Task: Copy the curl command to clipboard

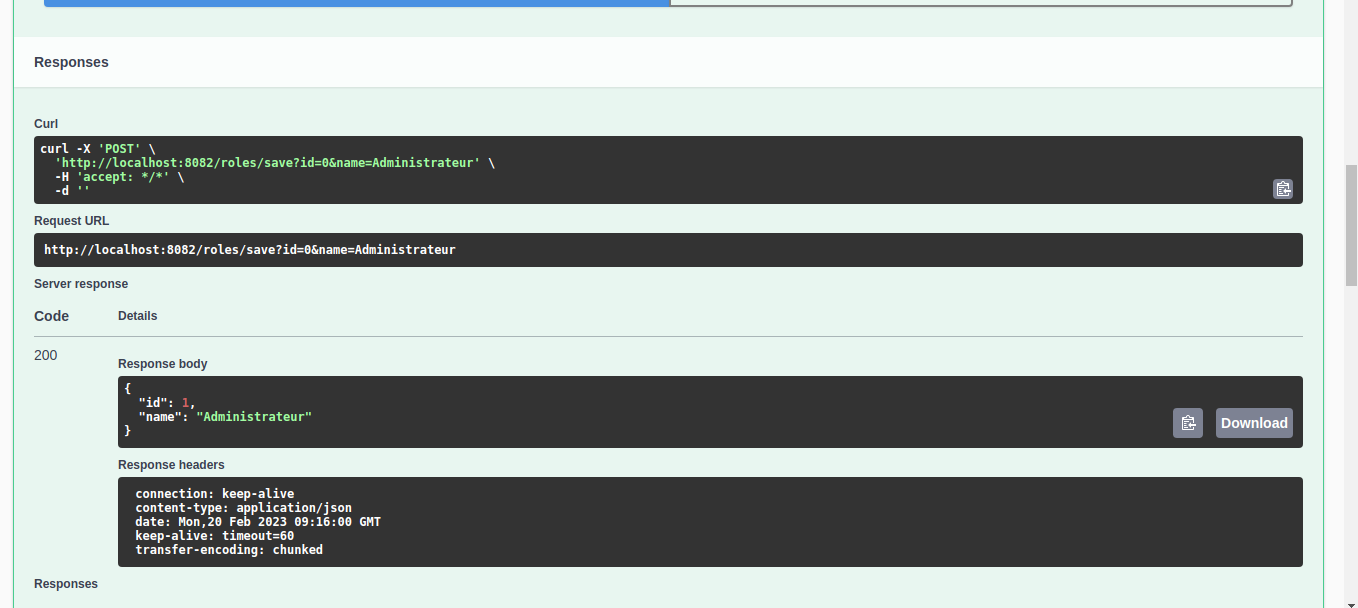Action: tap(1283, 188)
